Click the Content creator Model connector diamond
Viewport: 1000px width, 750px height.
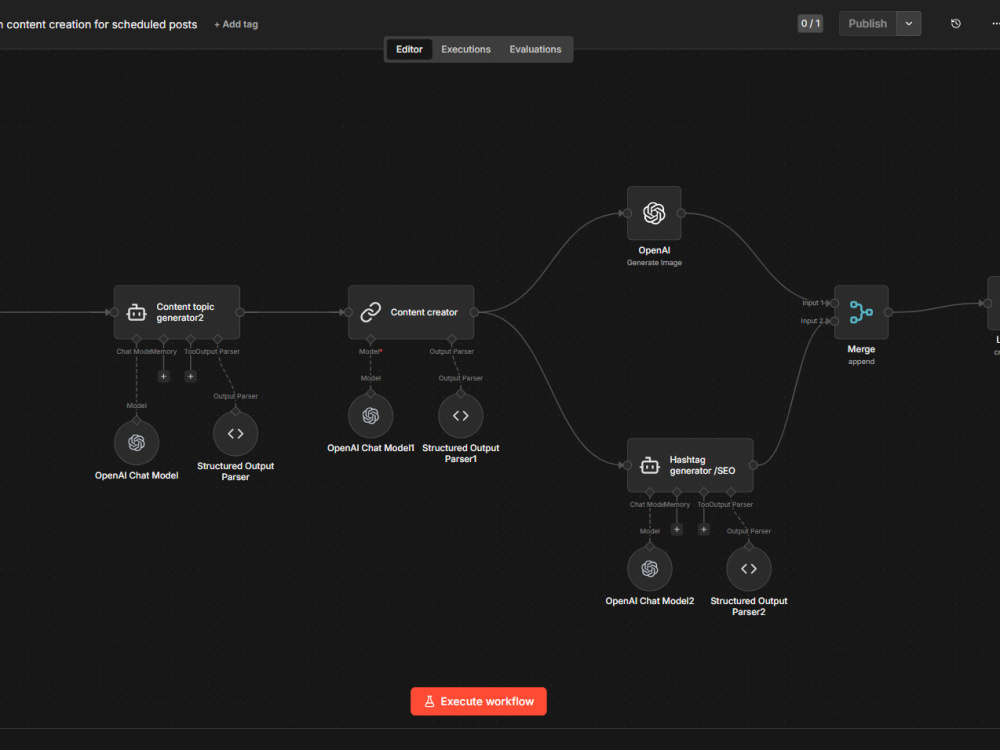click(x=371, y=339)
